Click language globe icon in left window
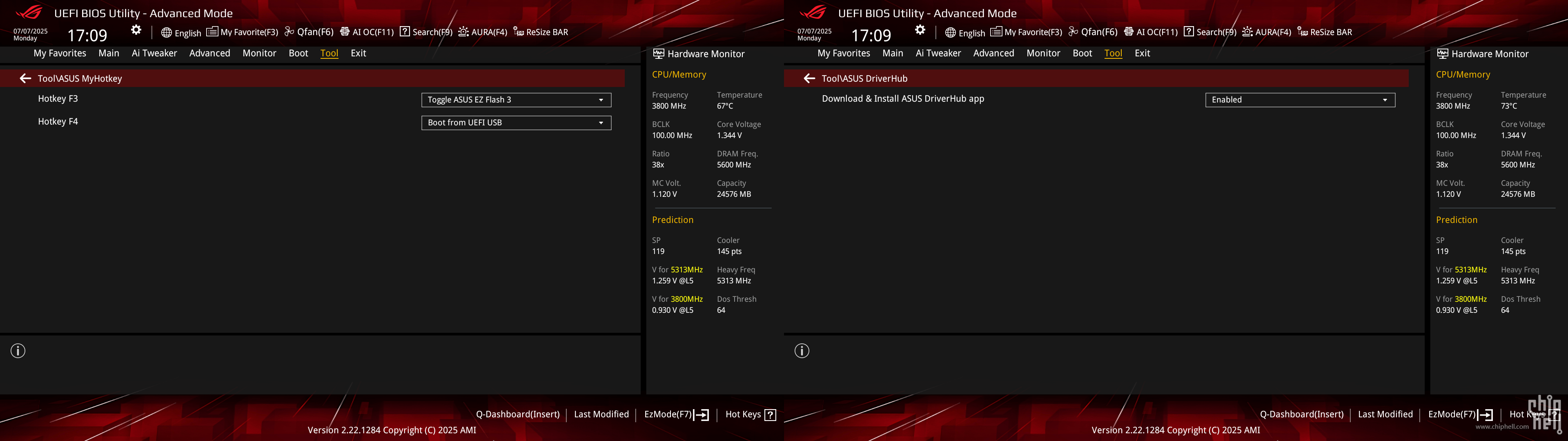The image size is (1568, 441). pos(166,32)
